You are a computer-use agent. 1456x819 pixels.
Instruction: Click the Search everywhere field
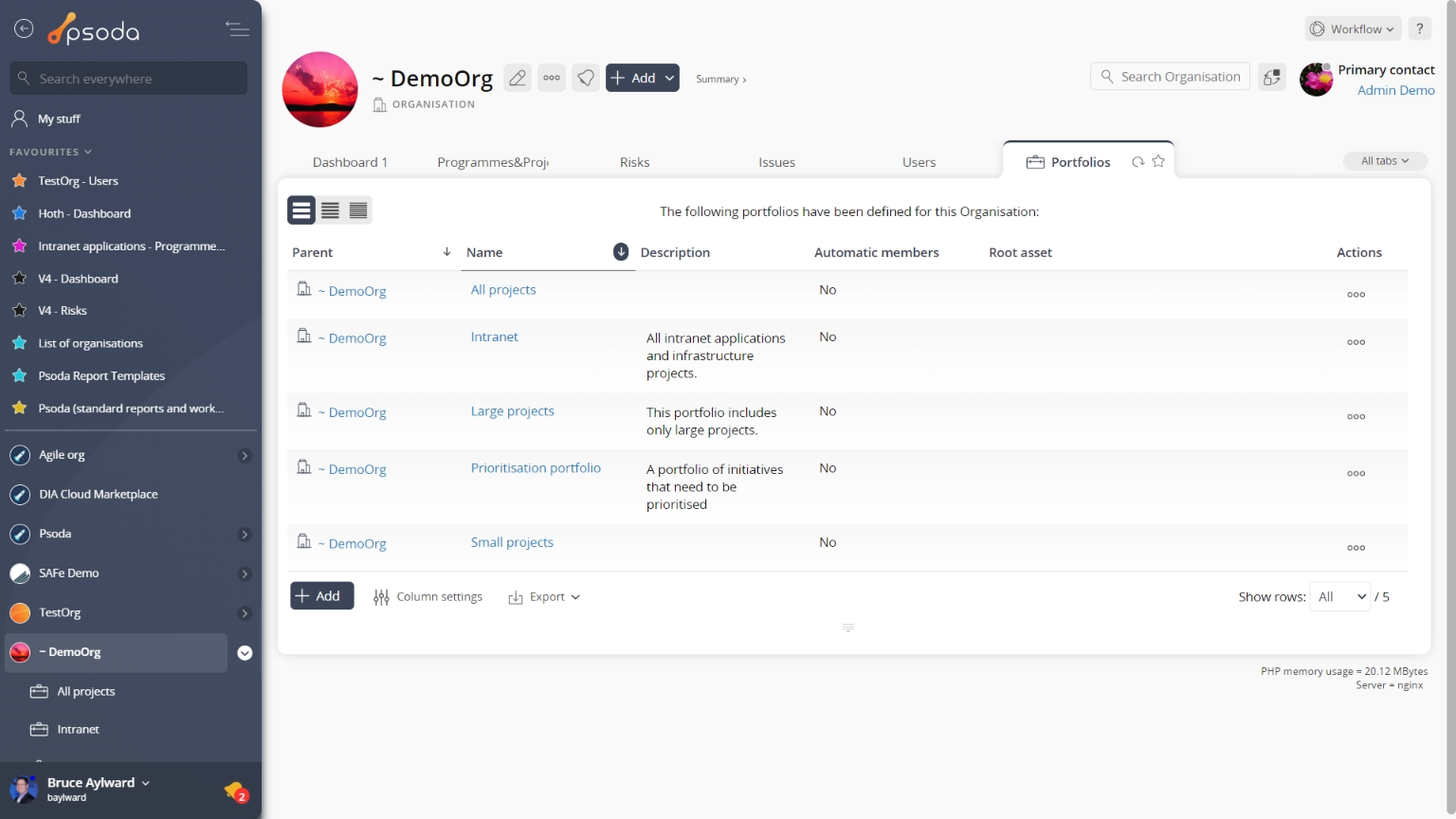click(129, 79)
